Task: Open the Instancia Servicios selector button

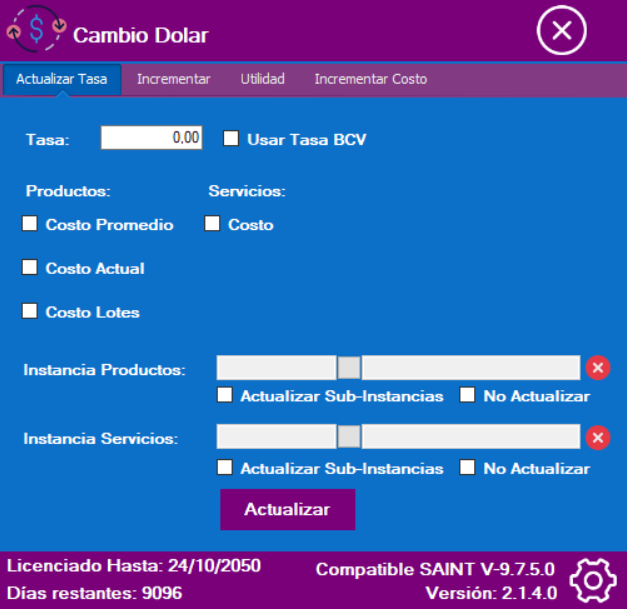Action: click(349, 437)
